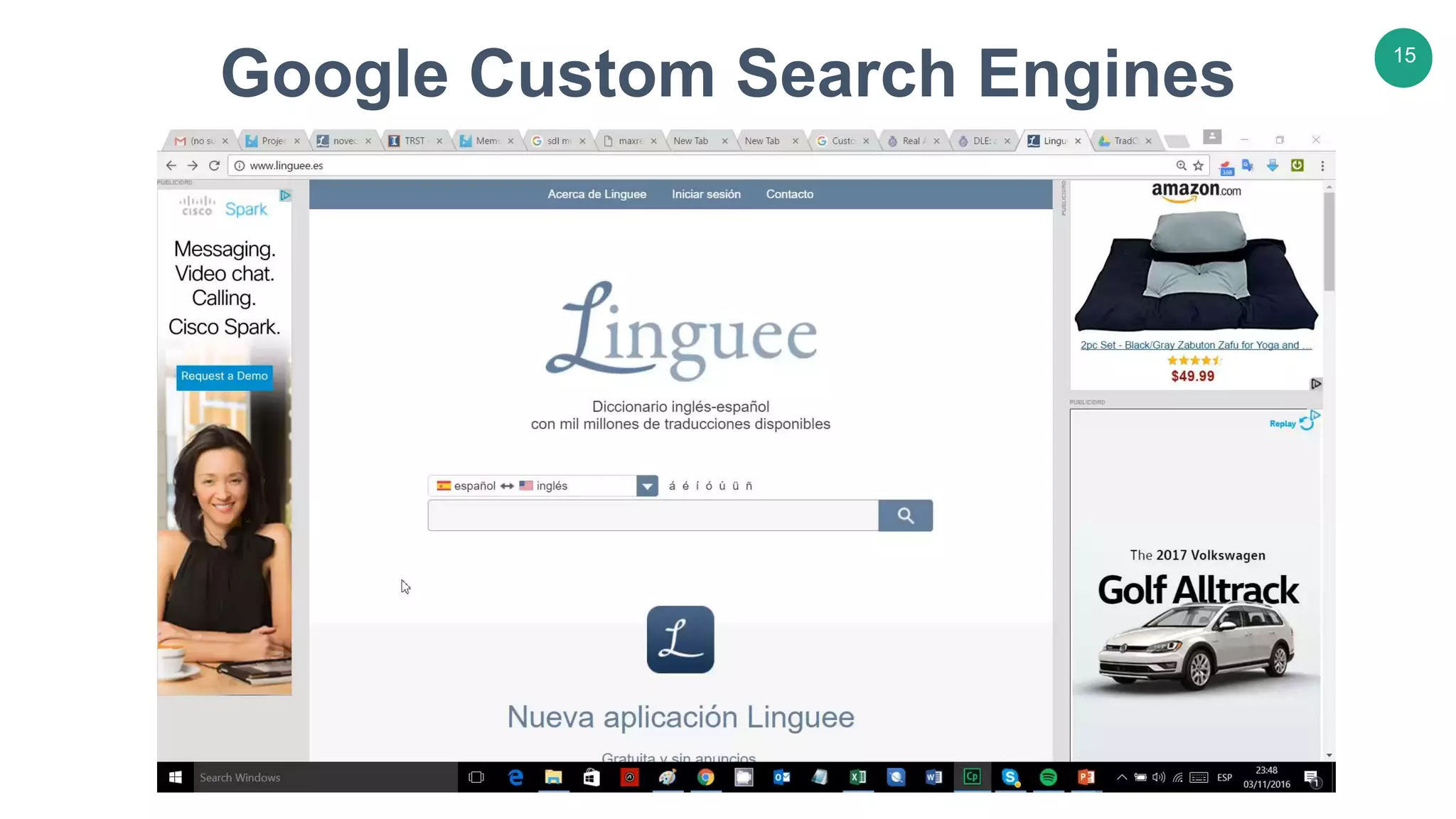1456x819 pixels.
Task: Switch to the TradC Drive tab
Action: pos(1125,141)
